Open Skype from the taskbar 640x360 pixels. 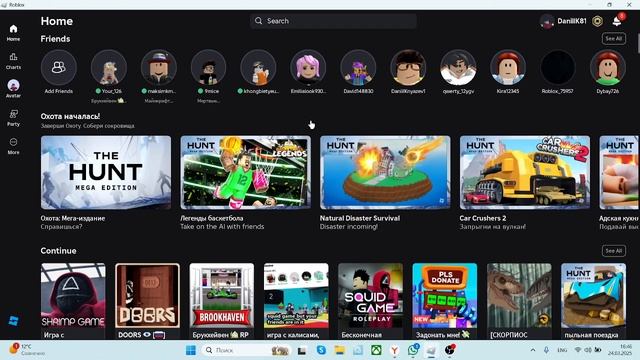(321, 350)
